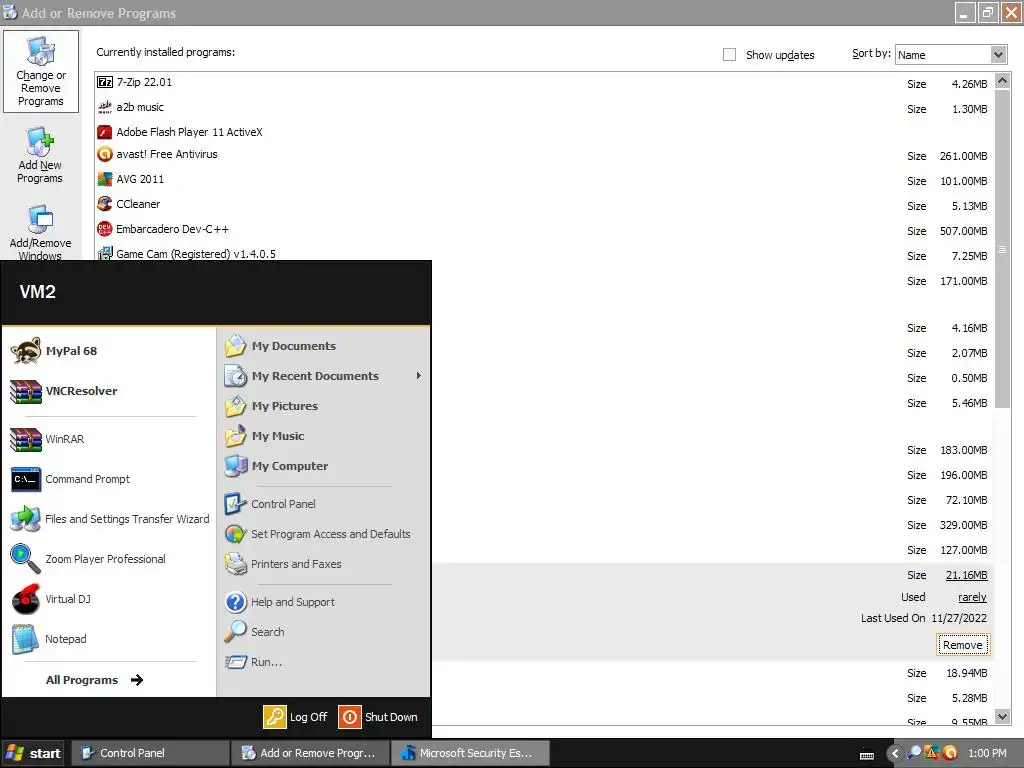Select Add New Programs sidebar icon
Screen dimensions: 1024x768
[x=40, y=155]
